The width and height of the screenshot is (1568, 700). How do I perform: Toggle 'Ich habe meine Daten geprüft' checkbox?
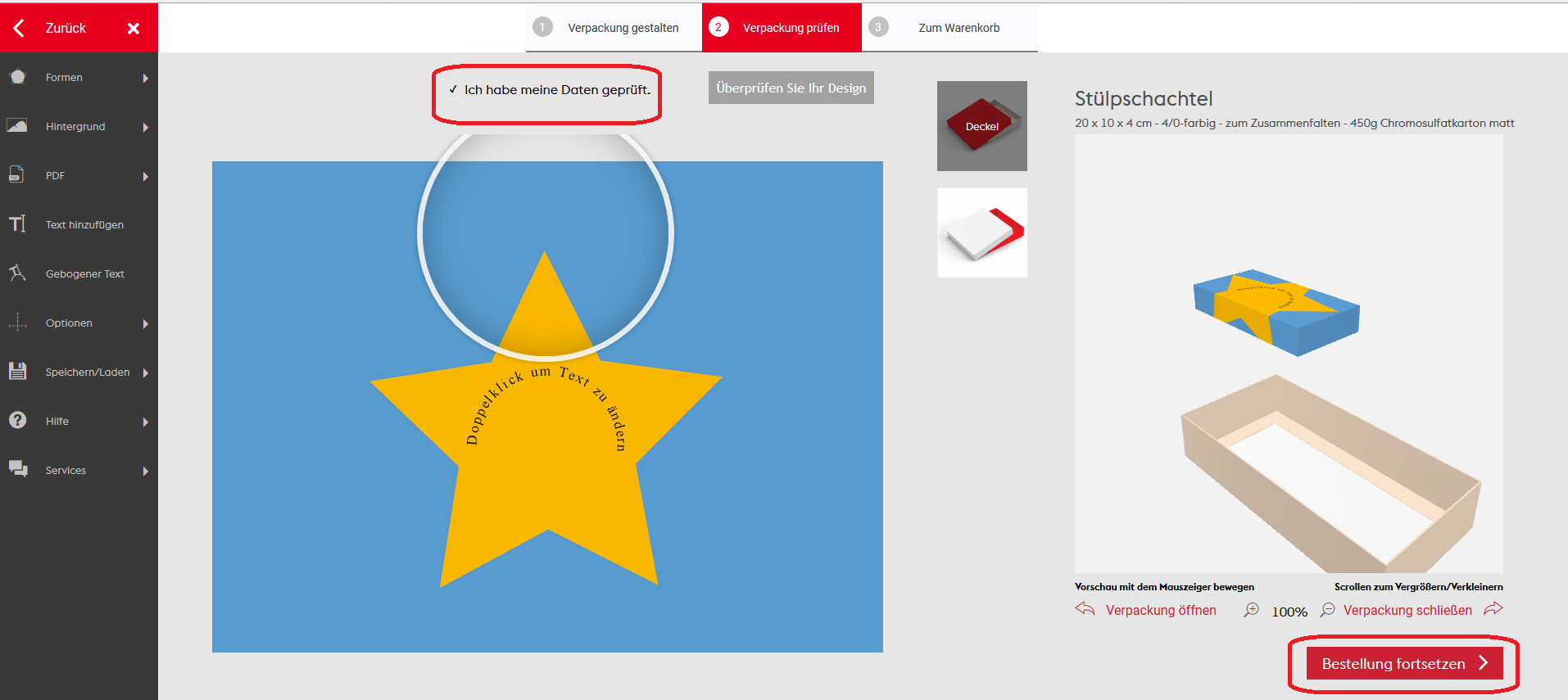click(x=453, y=90)
